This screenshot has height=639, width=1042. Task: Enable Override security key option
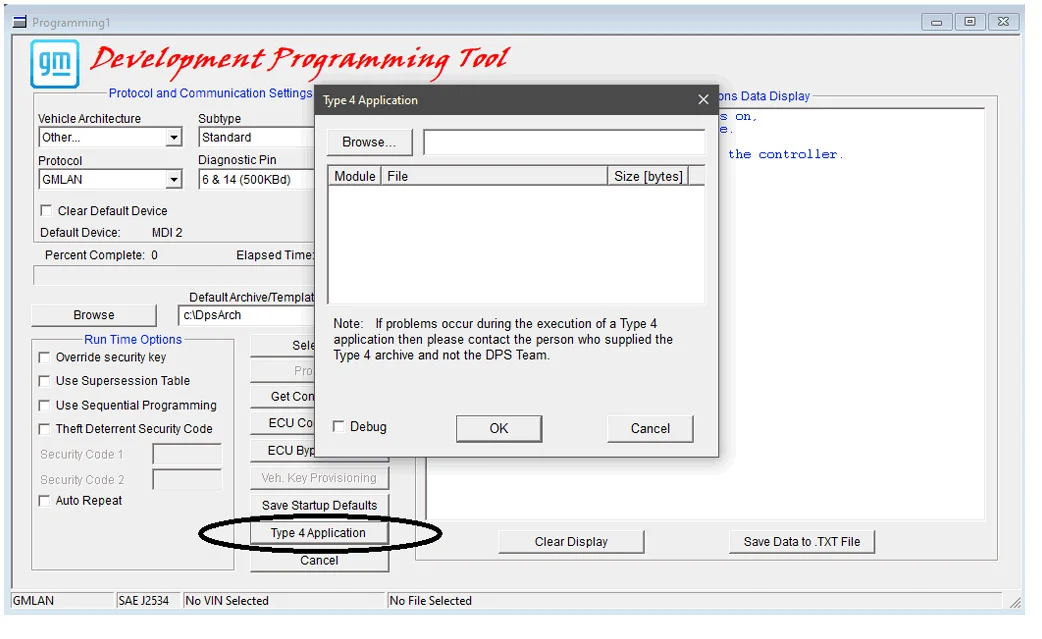[44, 357]
